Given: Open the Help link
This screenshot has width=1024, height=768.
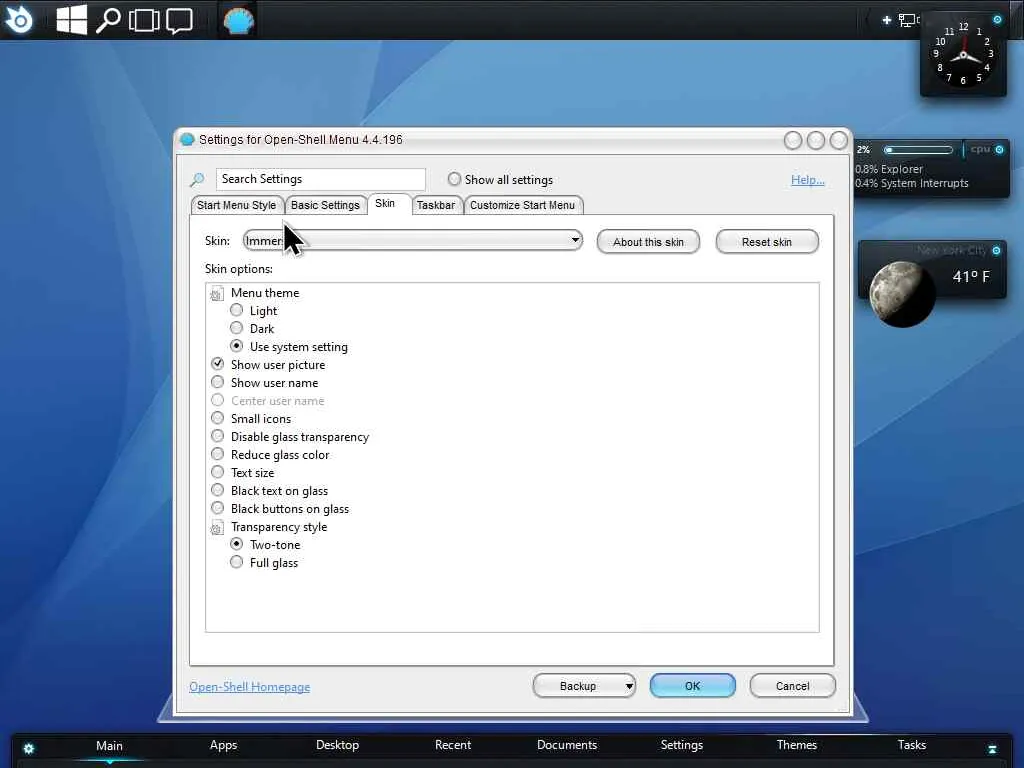Looking at the screenshot, I should (808, 180).
